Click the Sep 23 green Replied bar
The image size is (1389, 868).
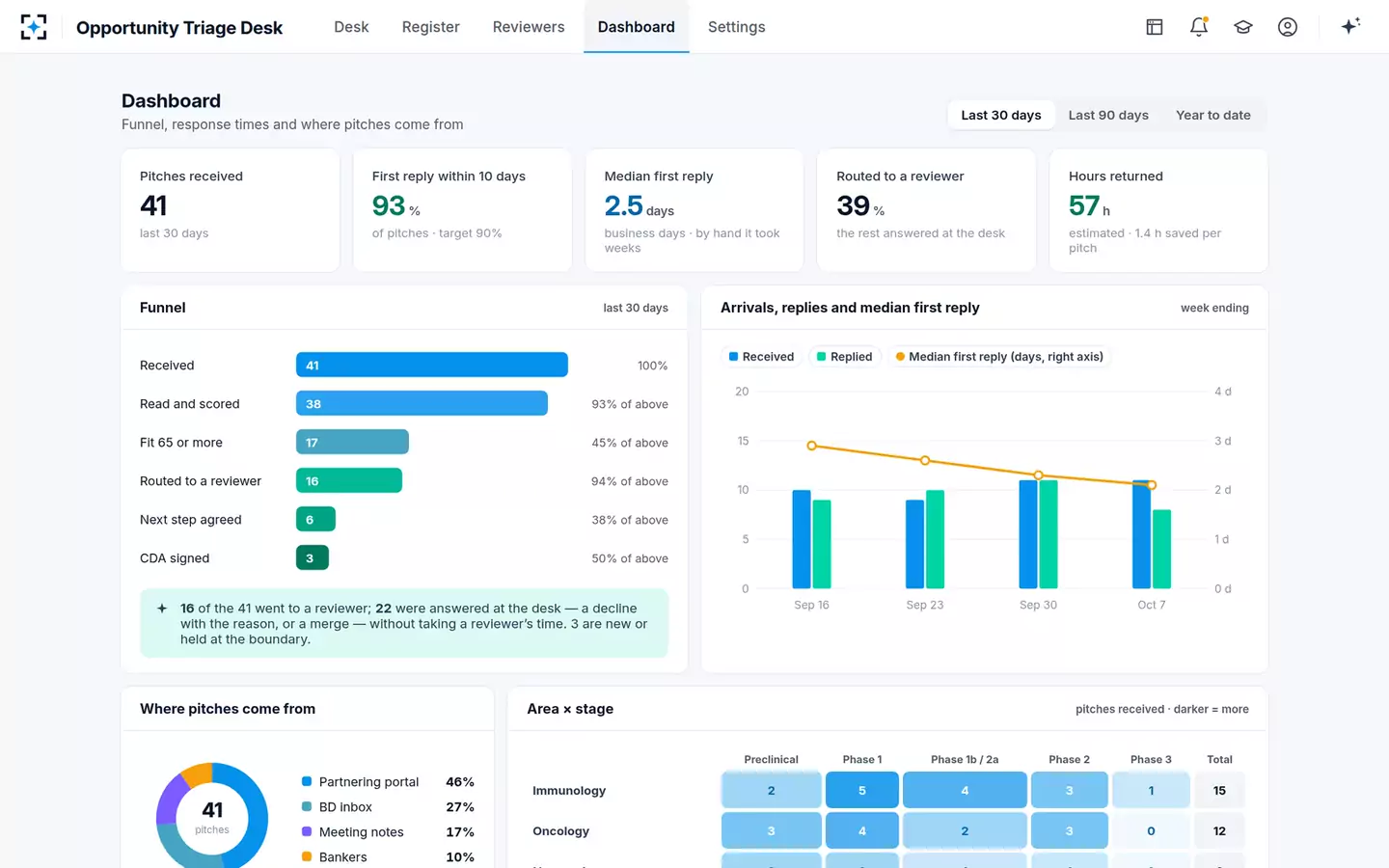pyautogui.click(x=935, y=539)
